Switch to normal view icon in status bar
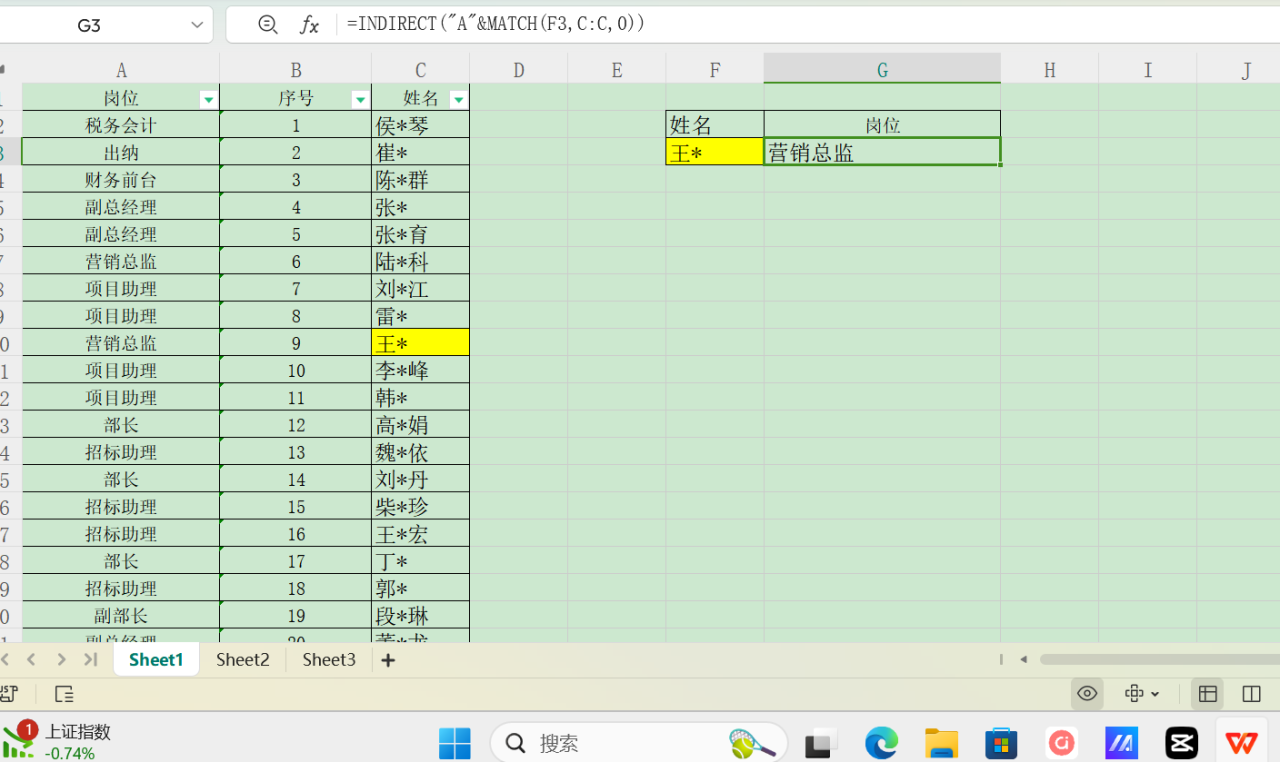This screenshot has width=1280, height=762. [x=1208, y=693]
